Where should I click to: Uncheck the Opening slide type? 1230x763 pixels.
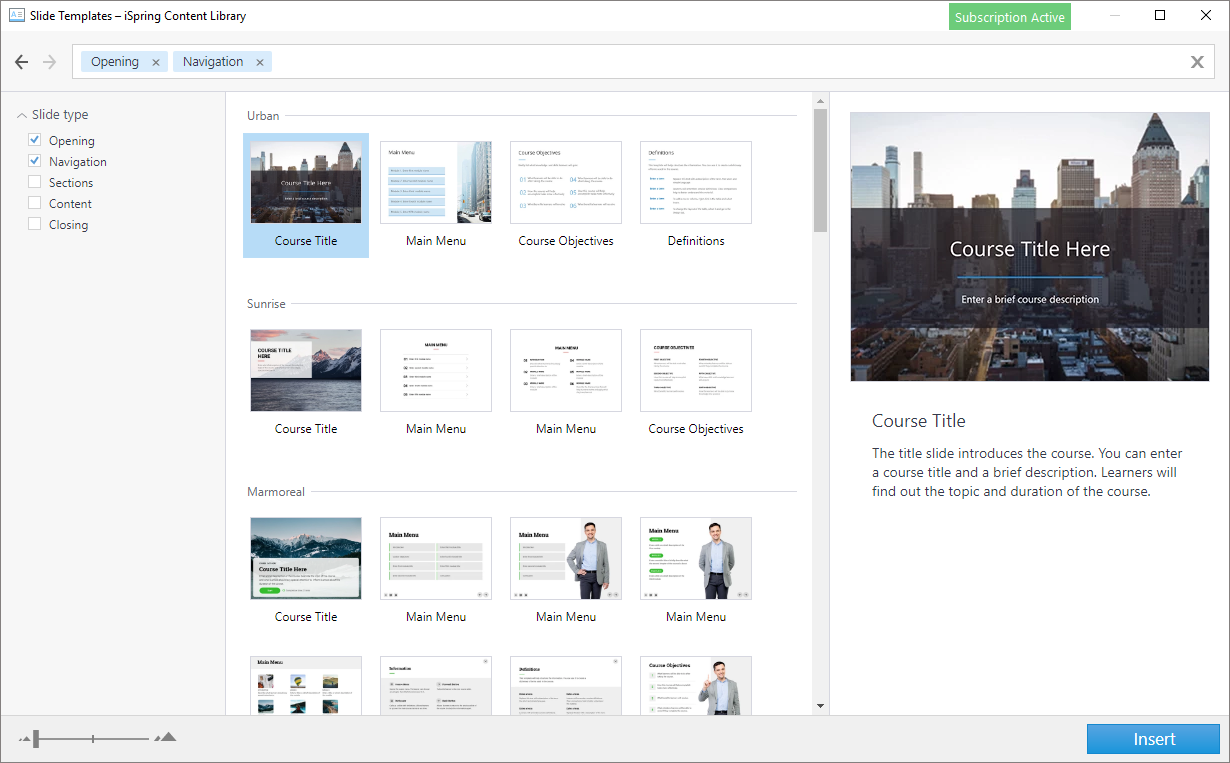pyautogui.click(x=36, y=140)
